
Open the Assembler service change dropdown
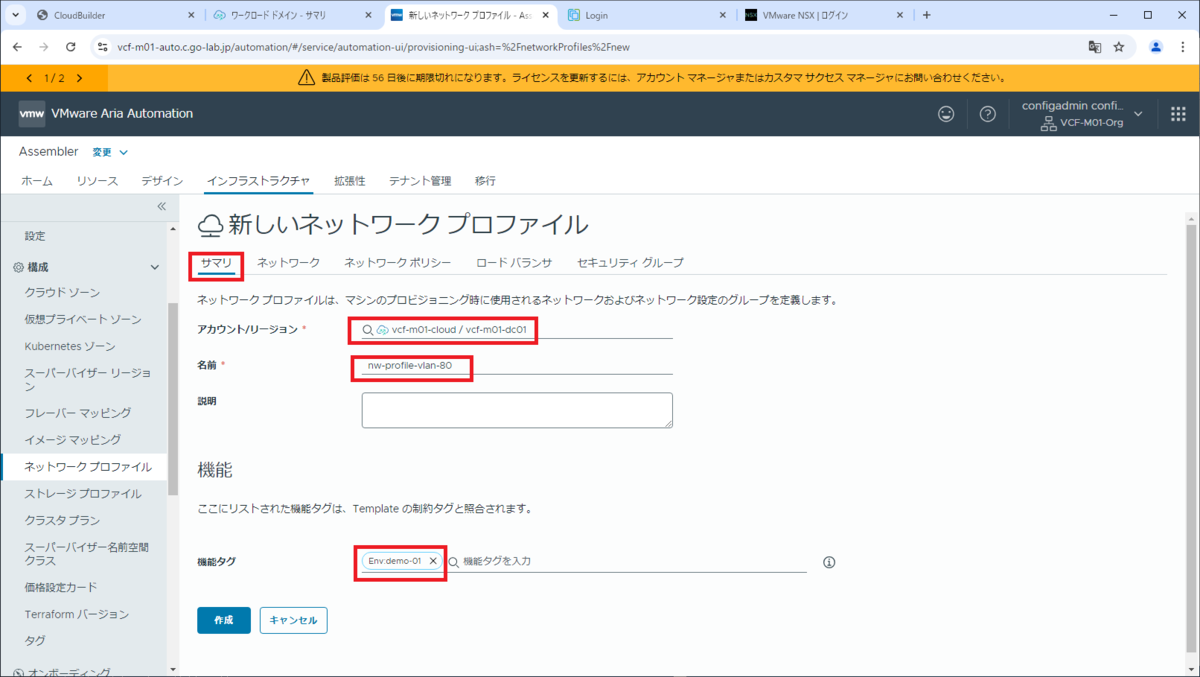coord(111,152)
